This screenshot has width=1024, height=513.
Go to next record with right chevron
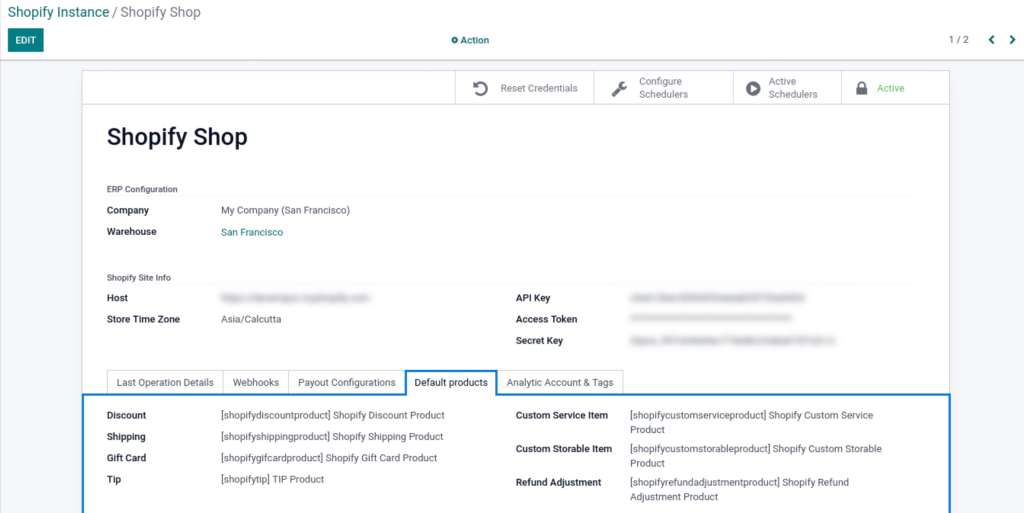pos(1012,40)
